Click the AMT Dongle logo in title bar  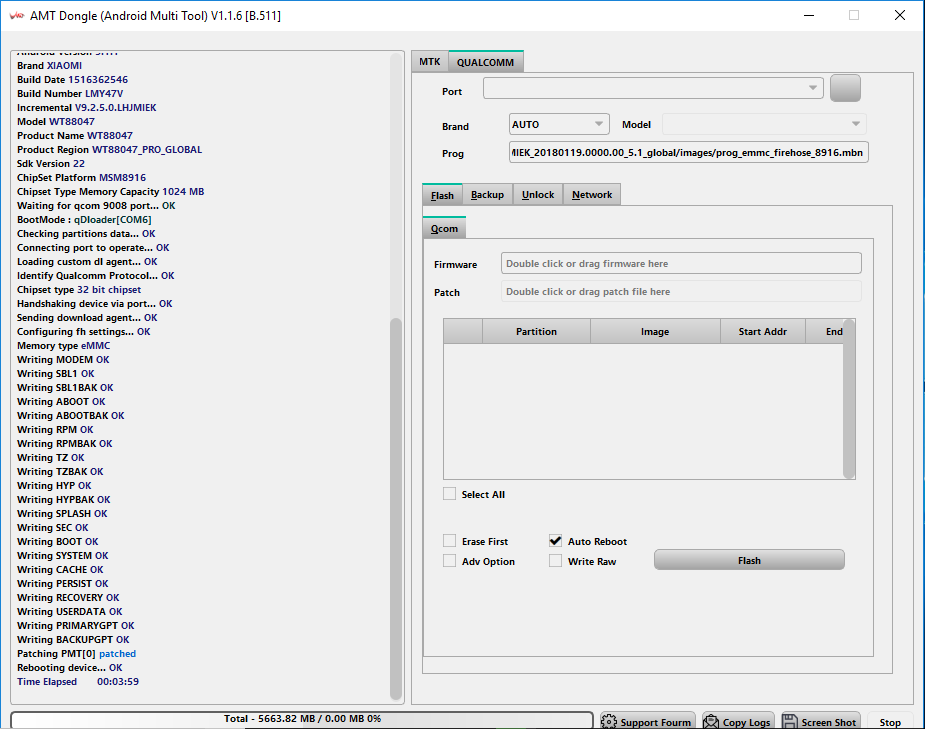tap(17, 16)
